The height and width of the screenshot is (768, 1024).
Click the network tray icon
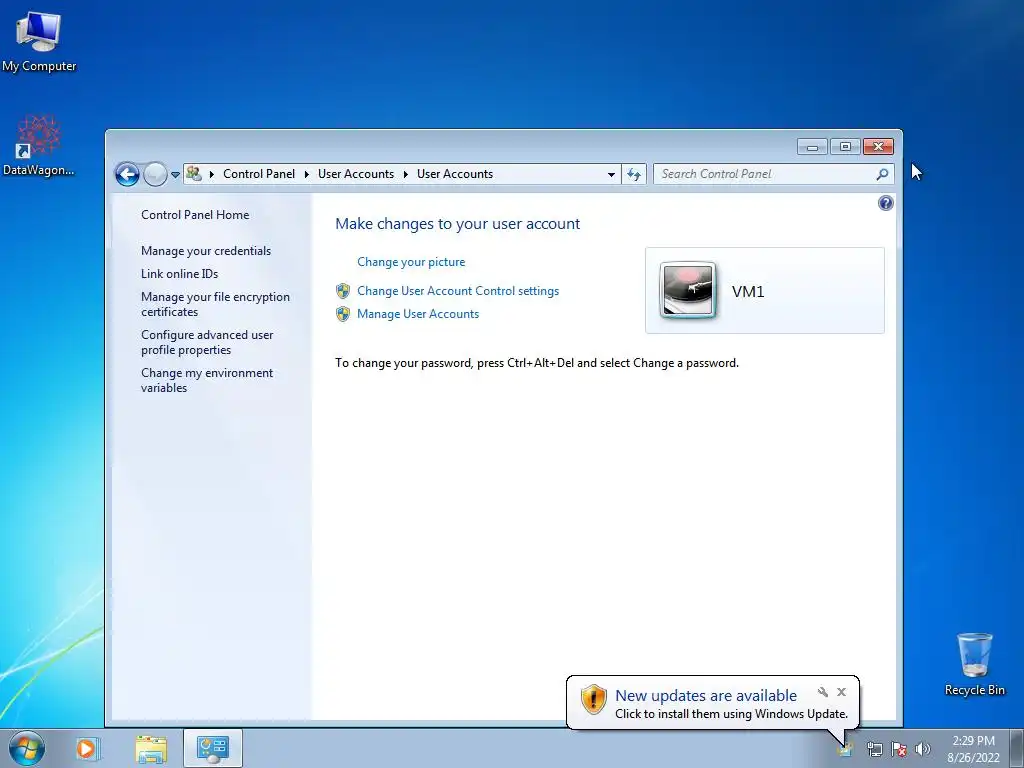(x=874, y=749)
